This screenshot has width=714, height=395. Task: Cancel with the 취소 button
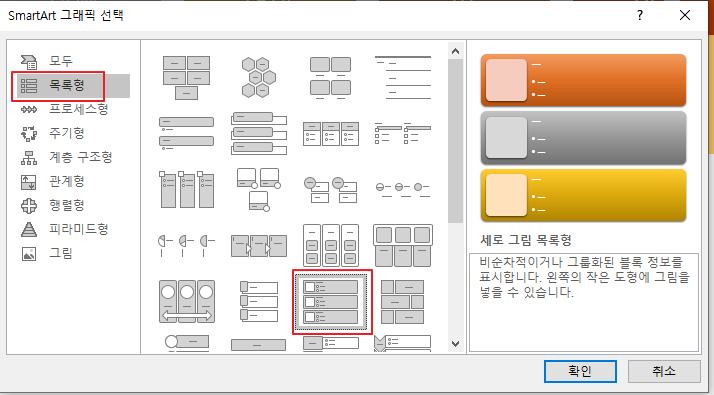664,371
